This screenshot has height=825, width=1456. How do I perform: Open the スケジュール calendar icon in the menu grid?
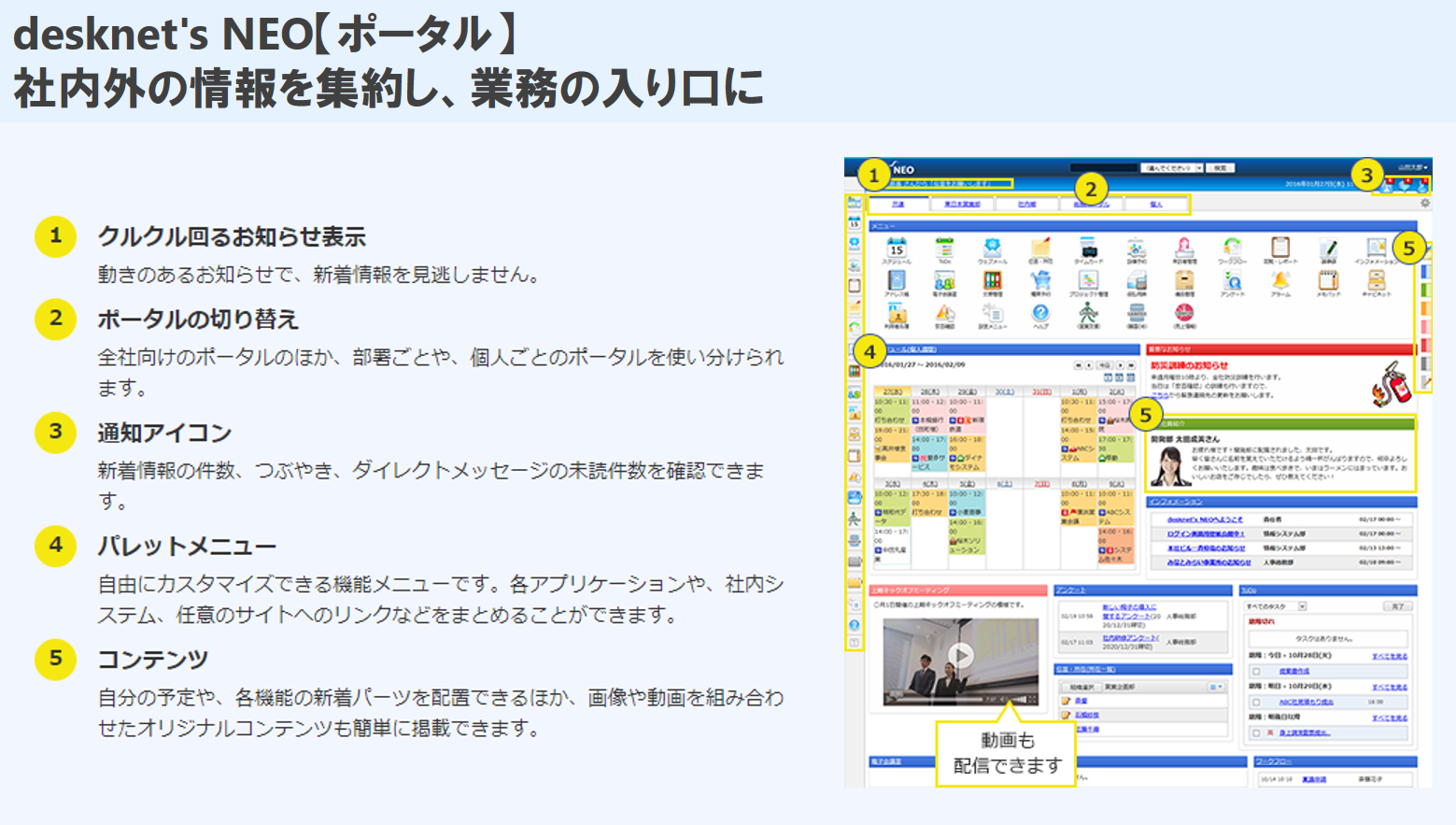click(897, 249)
